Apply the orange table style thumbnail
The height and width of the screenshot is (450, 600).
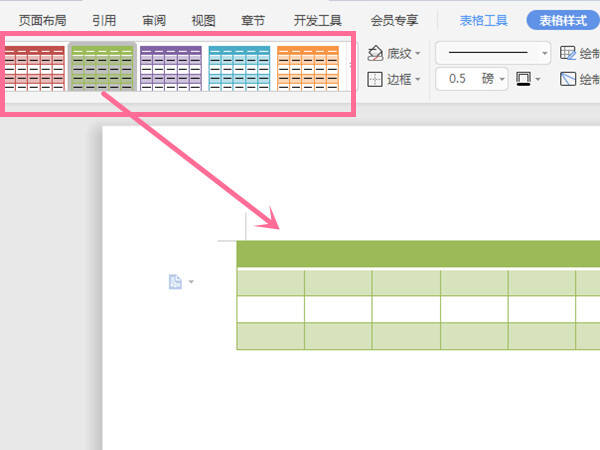click(308, 68)
